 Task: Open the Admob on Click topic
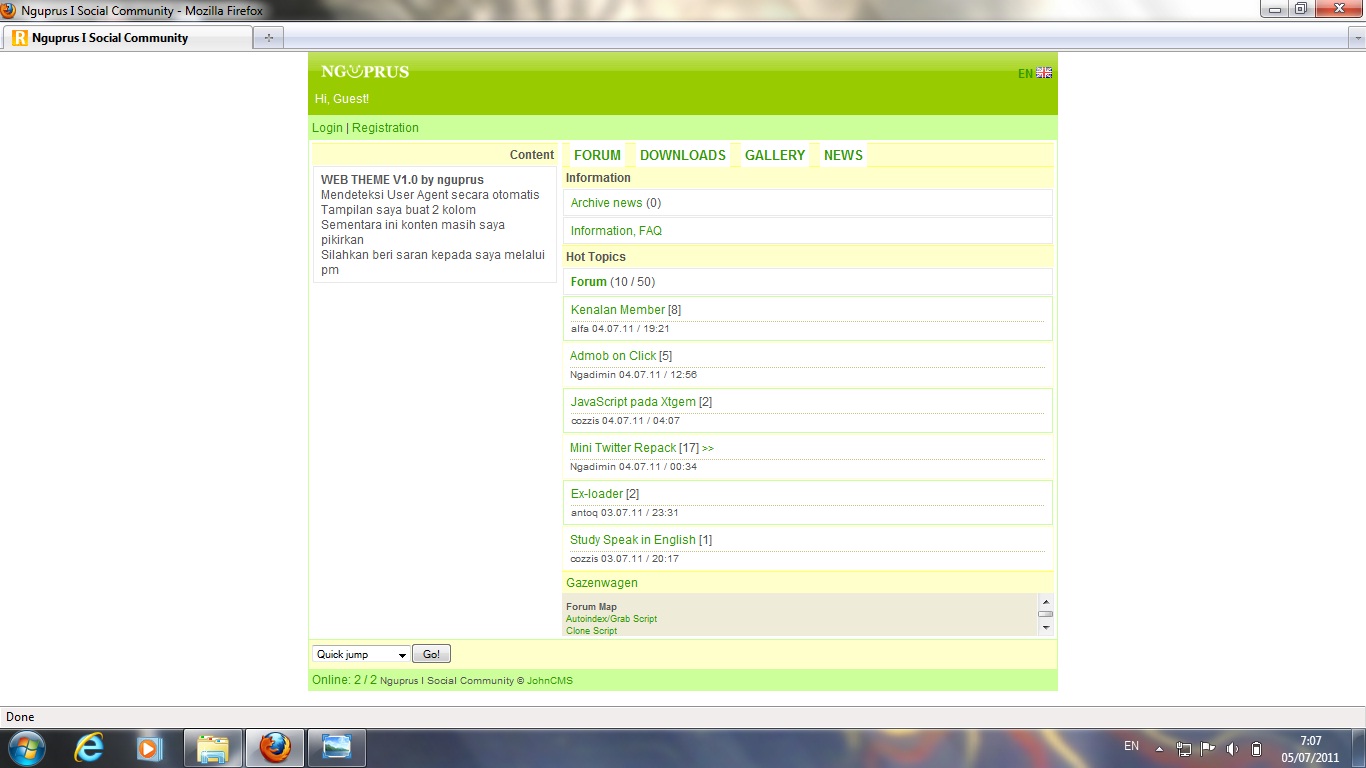[x=613, y=356]
